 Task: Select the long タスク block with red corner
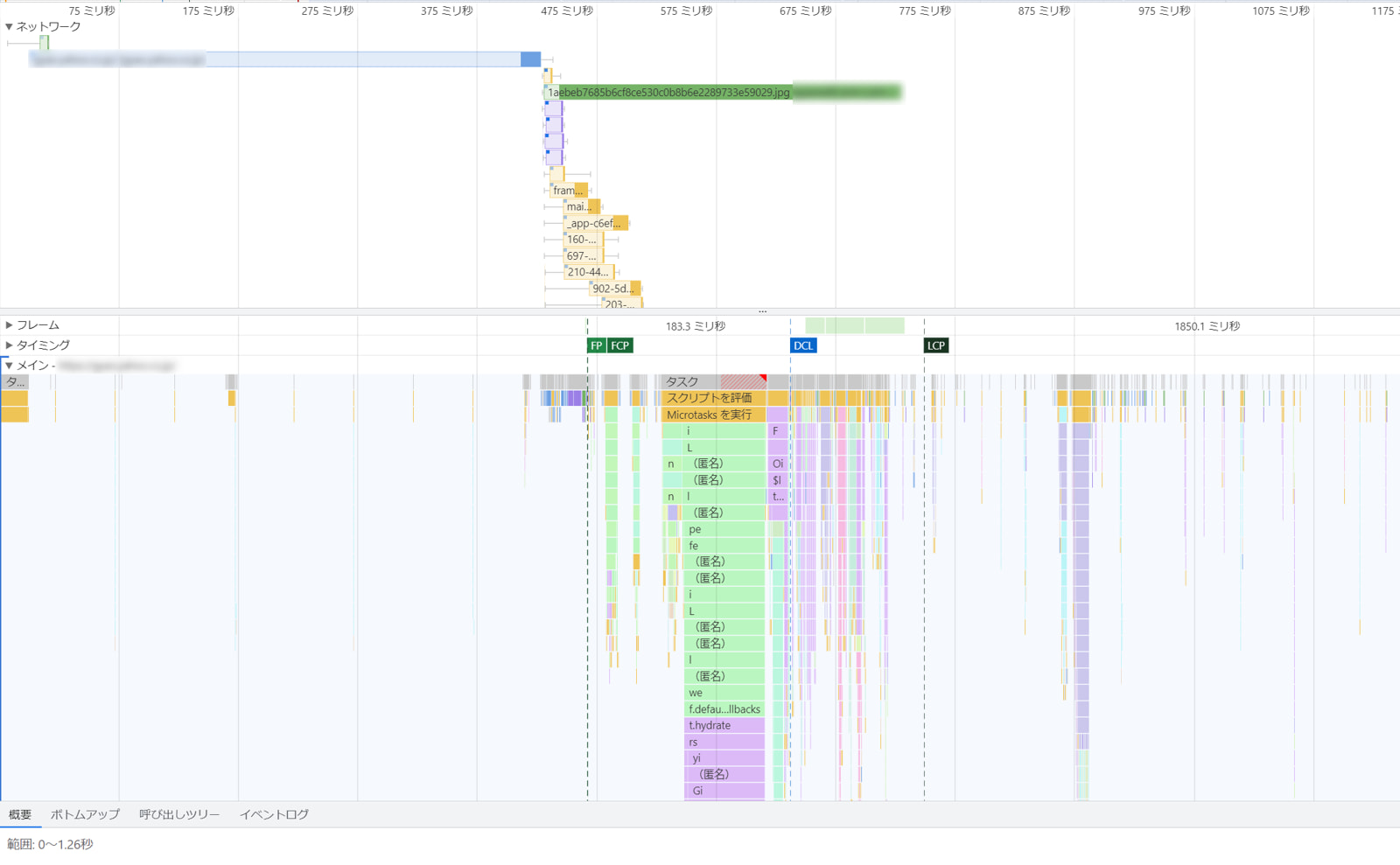(713, 381)
